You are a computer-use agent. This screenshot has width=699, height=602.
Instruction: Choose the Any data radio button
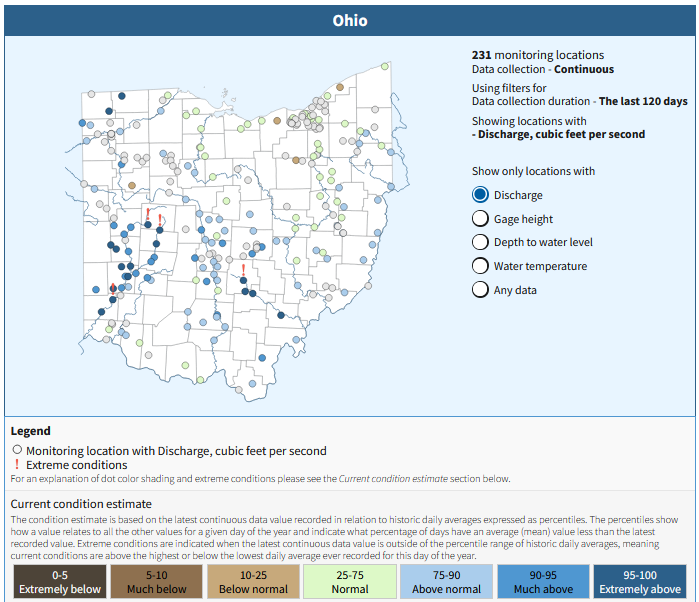click(480, 289)
